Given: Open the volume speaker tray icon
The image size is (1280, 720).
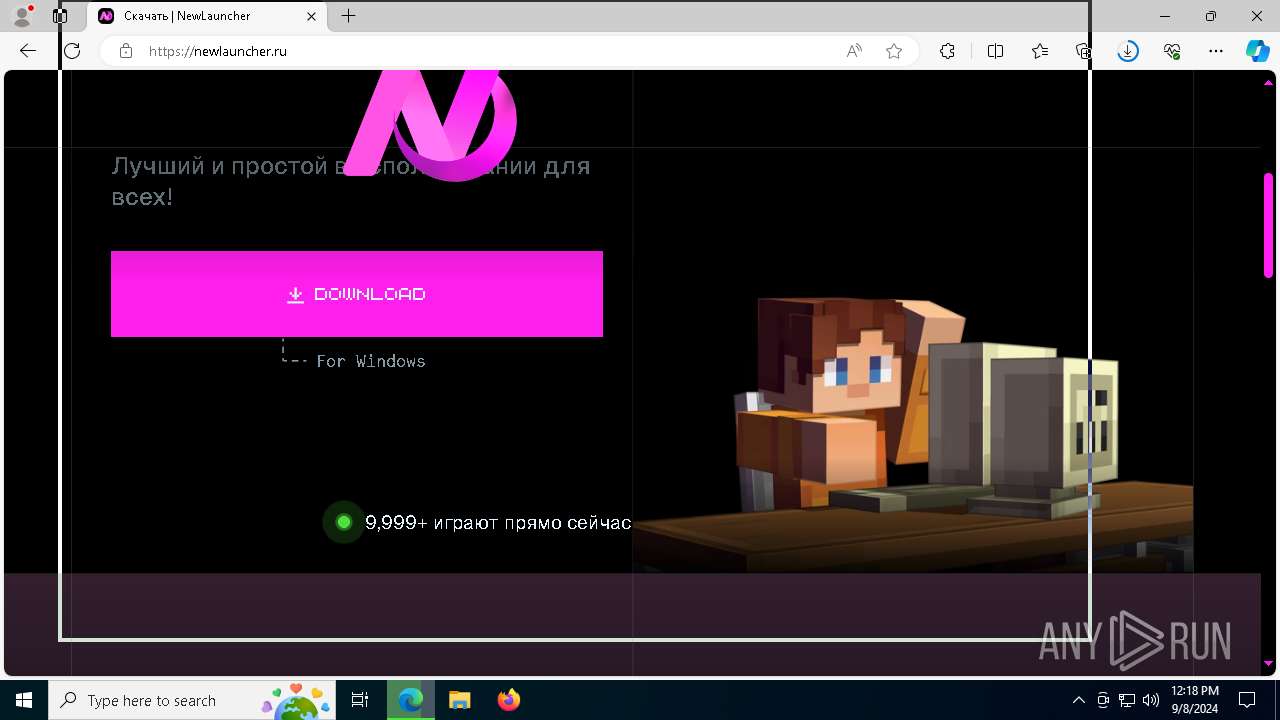Looking at the screenshot, I should (1150, 700).
